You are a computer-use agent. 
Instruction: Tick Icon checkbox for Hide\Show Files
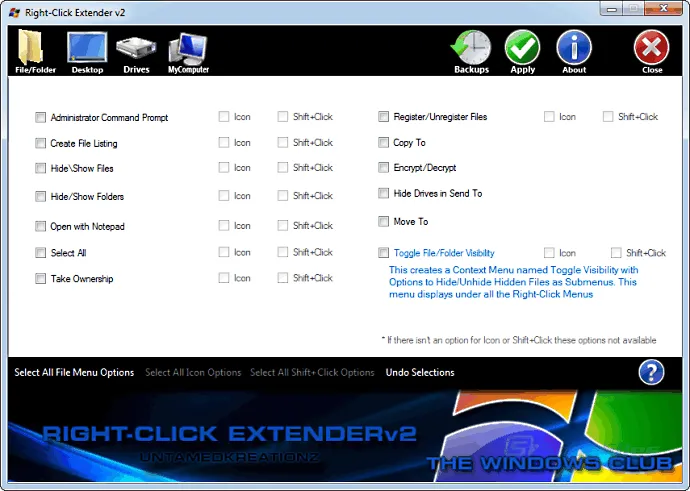pyautogui.click(x=224, y=168)
